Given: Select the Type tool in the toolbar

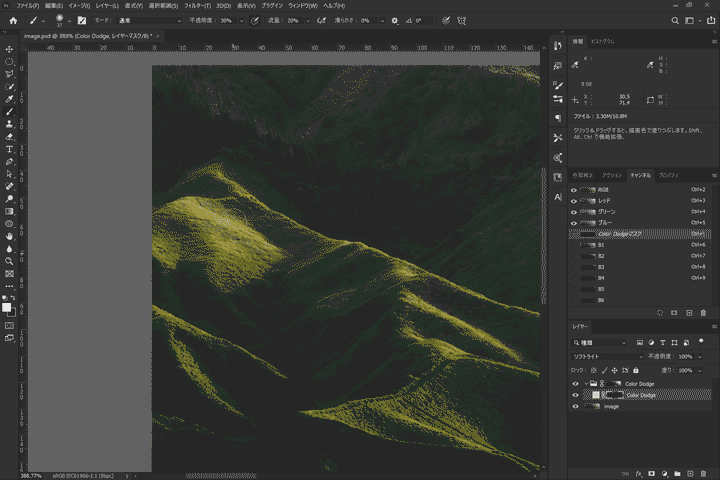Looking at the screenshot, I should [9, 149].
